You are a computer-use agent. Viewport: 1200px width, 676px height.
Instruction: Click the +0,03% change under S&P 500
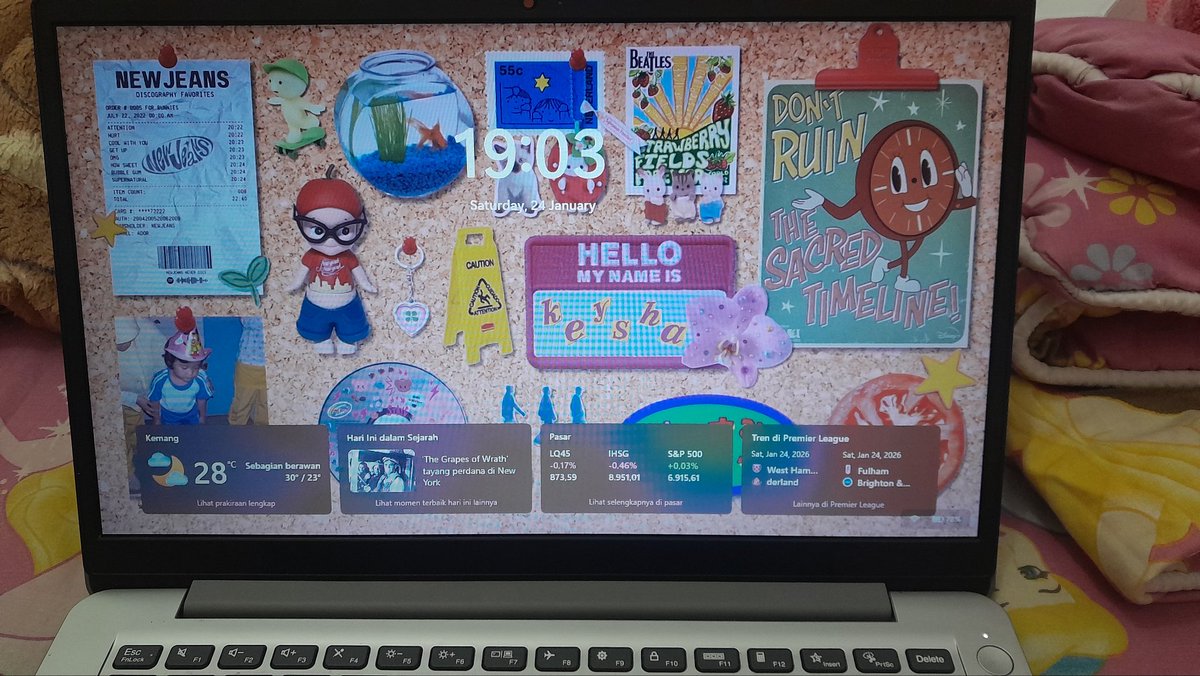click(x=683, y=465)
